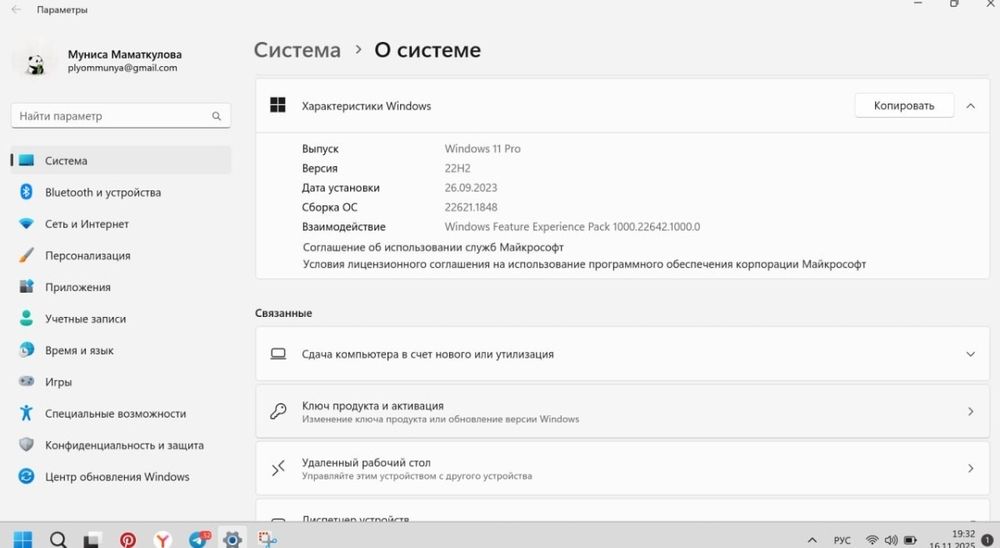Click the Копировать button
The width and height of the screenshot is (1000, 548).
tap(904, 105)
